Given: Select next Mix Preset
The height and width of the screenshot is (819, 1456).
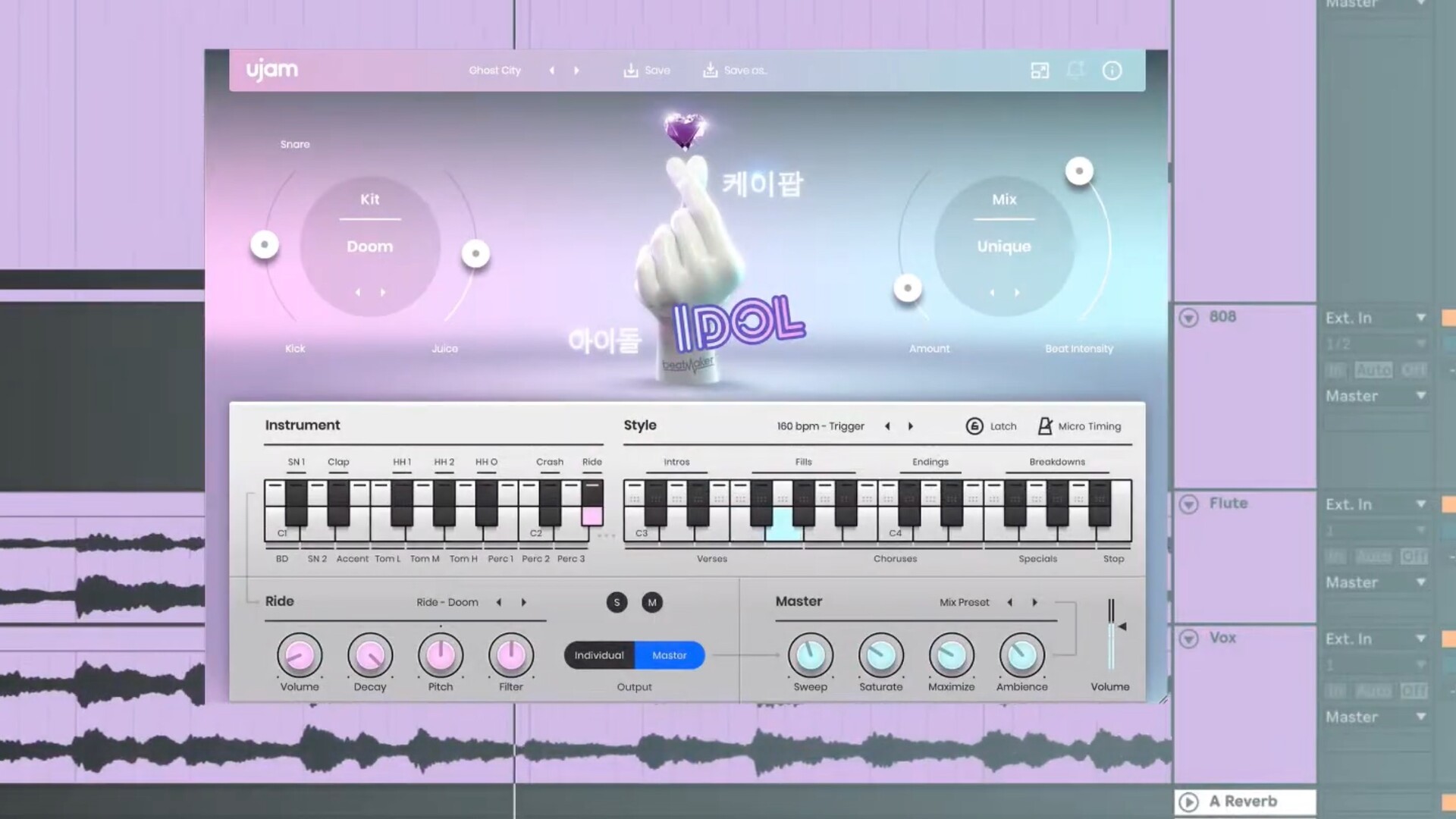Looking at the screenshot, I should tap(1034, 602).
